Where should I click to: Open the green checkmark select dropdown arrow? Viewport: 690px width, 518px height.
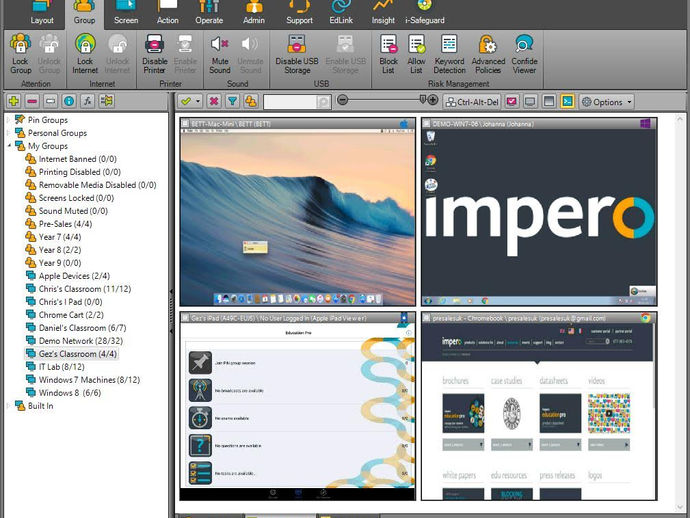coord(198,102)
